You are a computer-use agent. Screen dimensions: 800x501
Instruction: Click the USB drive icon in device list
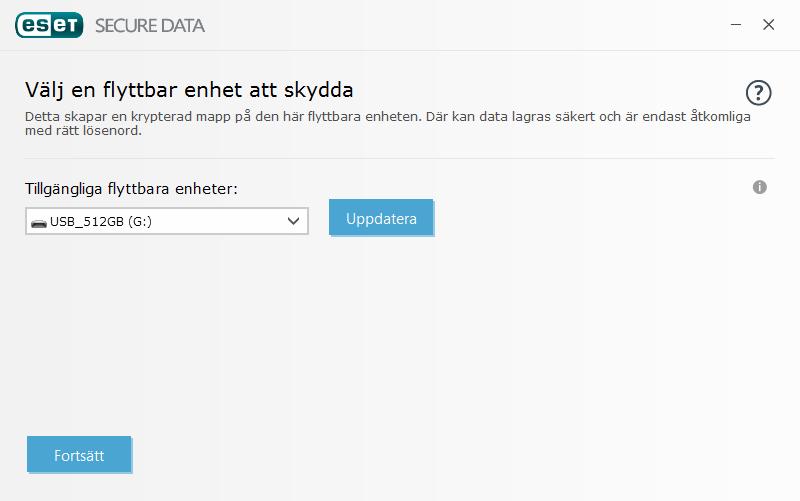[38, 222]
